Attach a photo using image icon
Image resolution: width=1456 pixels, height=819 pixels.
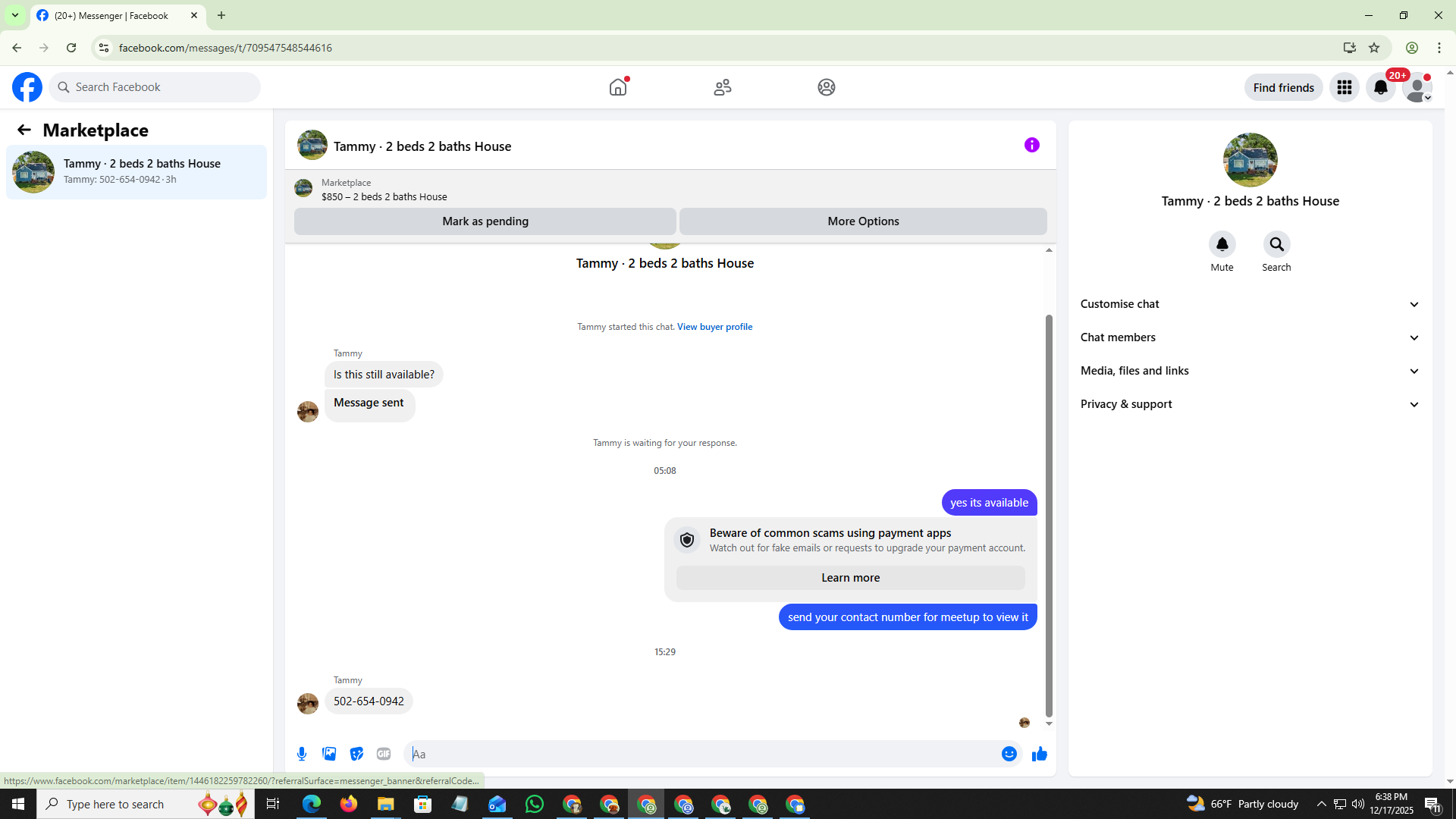[329, 754]
